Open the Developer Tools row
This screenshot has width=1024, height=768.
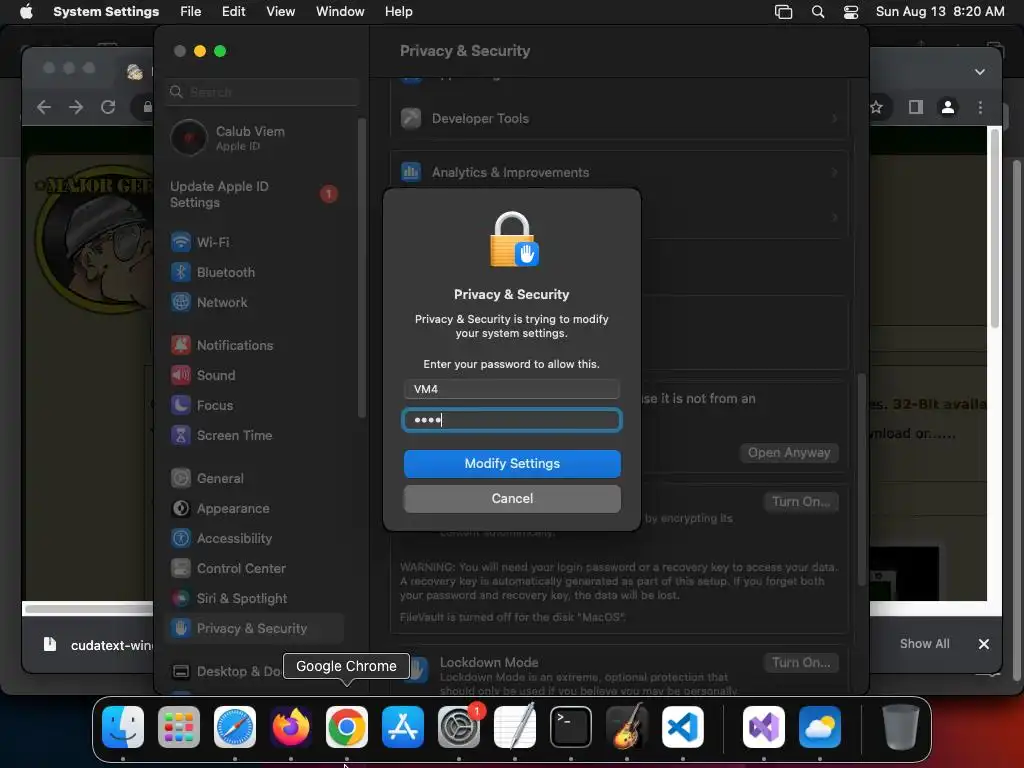click(x=619, y=119)
